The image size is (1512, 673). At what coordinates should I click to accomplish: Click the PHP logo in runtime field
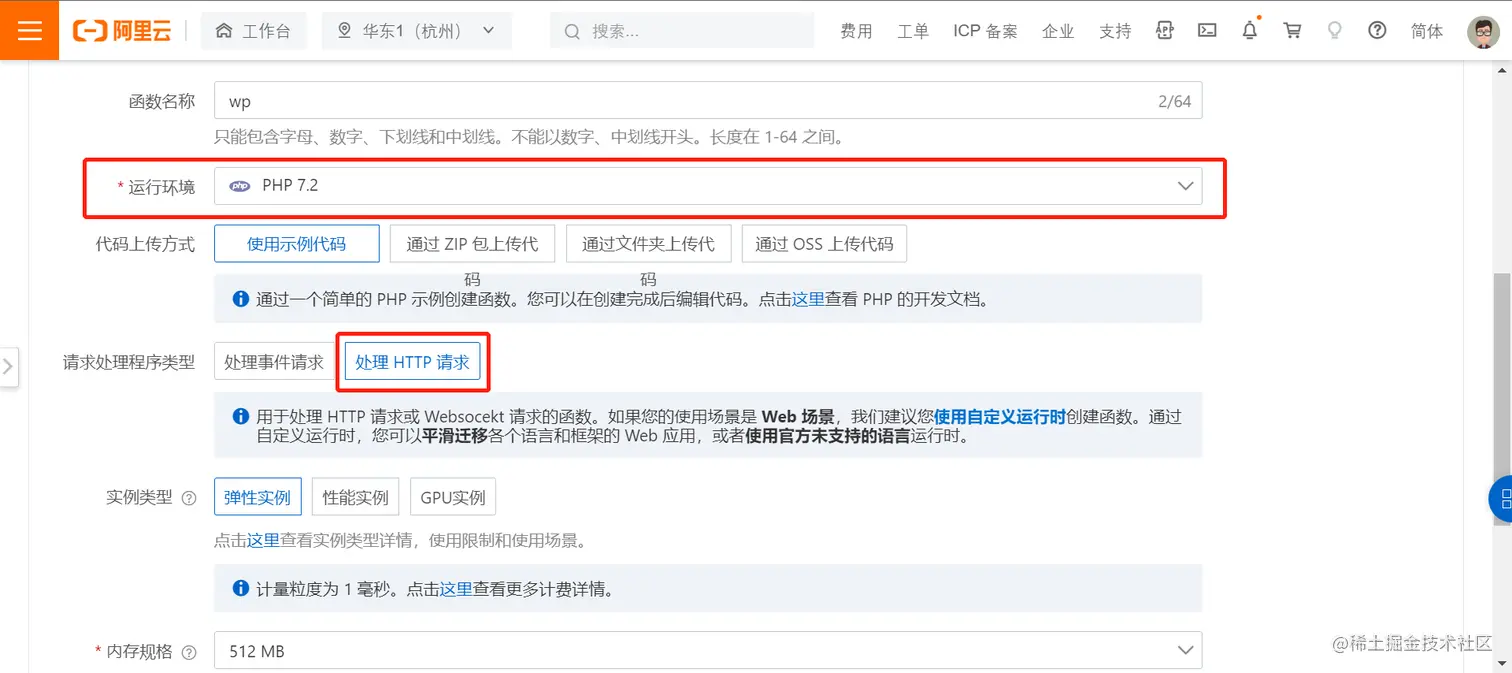[x=240, y=186]
